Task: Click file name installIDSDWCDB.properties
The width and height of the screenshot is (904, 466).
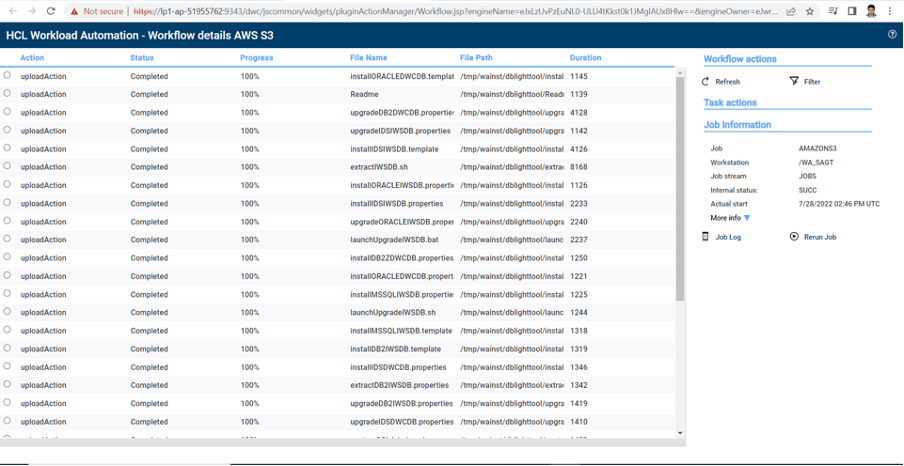Action: (398, 367)
